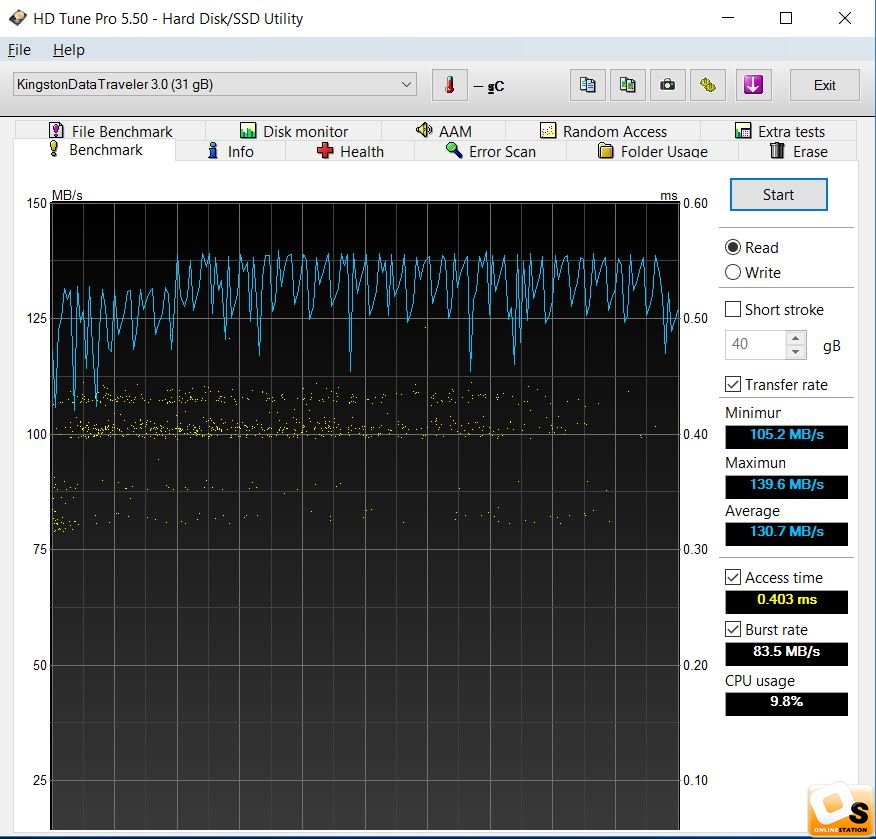Decrease short stroke size with down arrow

tap(796, 352)
